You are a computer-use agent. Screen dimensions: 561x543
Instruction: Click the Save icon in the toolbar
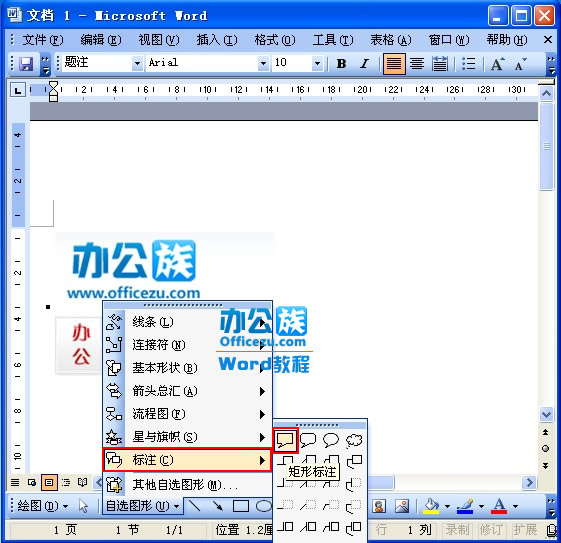click(x=26, y=64)
